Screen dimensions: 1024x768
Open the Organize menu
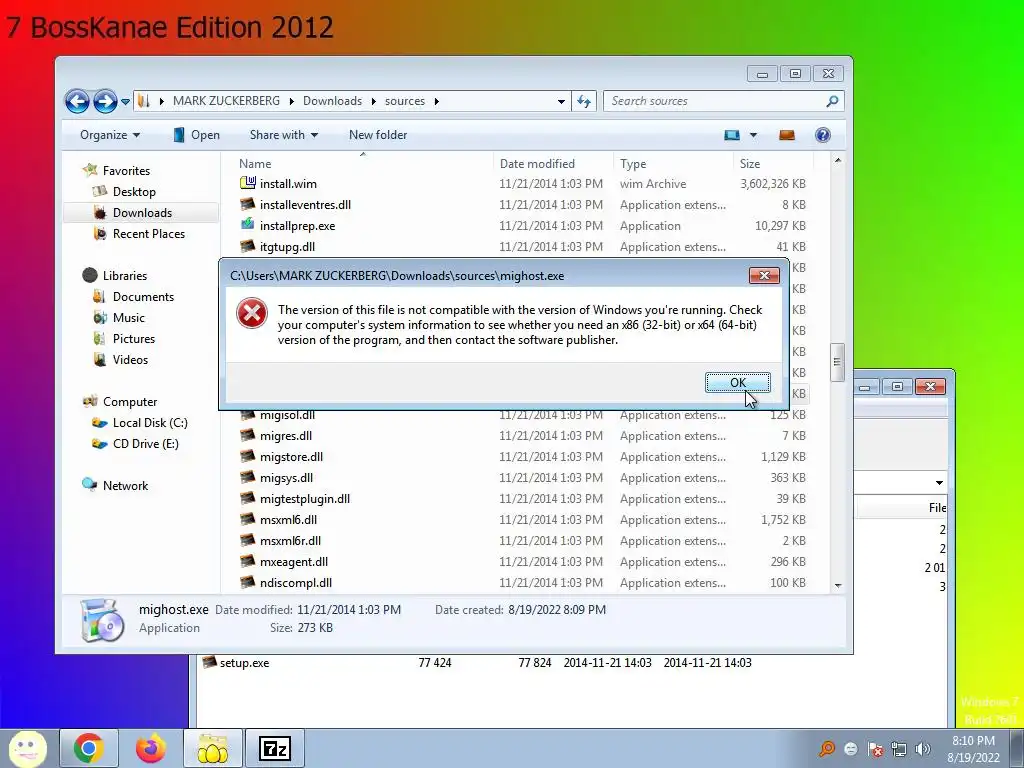click(110, 135)
